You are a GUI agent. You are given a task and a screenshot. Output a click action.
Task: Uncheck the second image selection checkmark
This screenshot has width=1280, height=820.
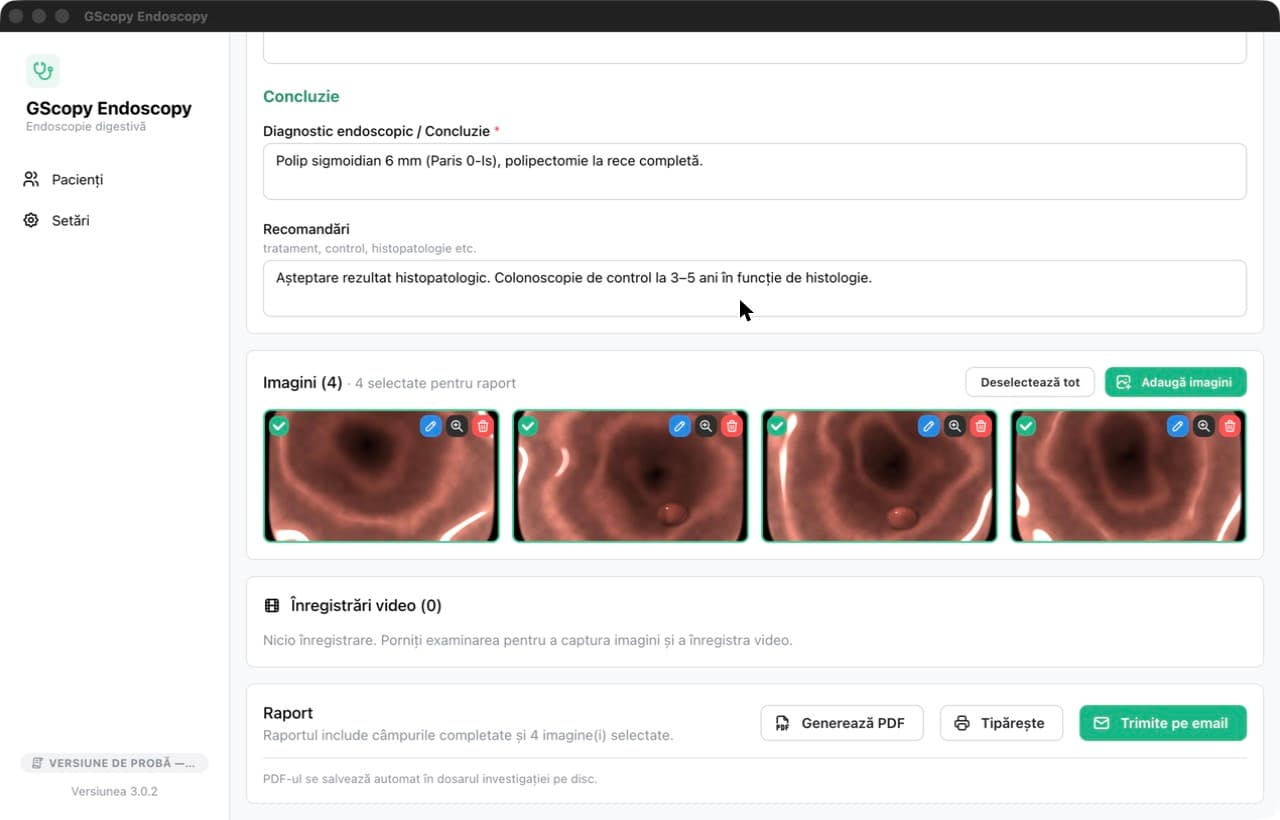click(x=528, y=426)
